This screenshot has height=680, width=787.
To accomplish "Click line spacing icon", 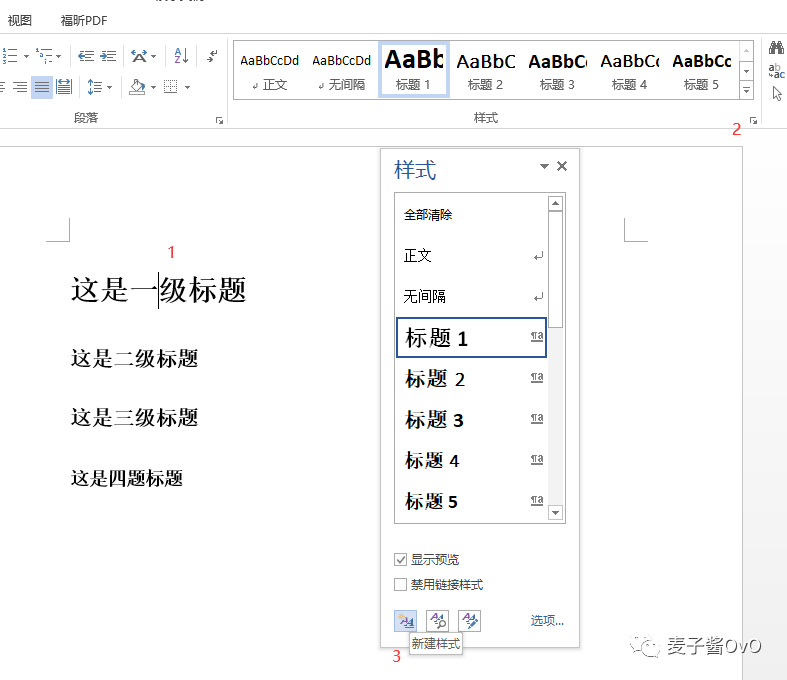I will [94, 87].
